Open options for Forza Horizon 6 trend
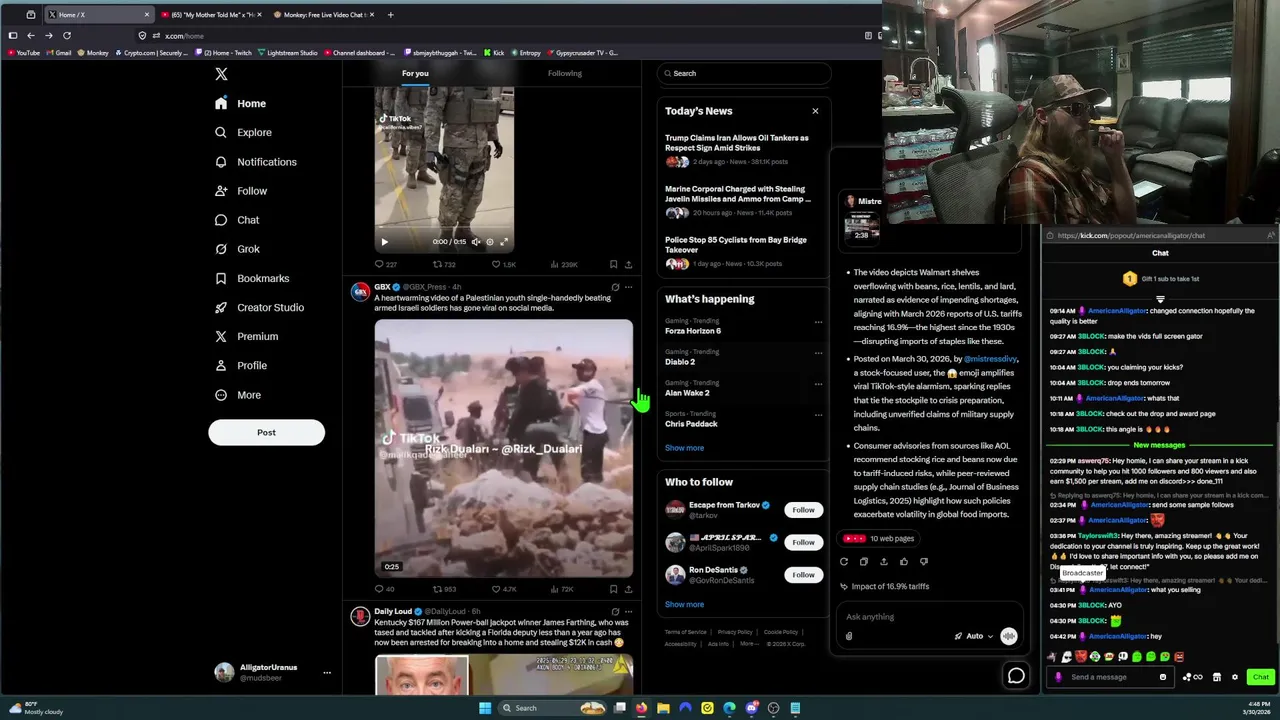Screen dimensions: 1280x720 point(818,322)
